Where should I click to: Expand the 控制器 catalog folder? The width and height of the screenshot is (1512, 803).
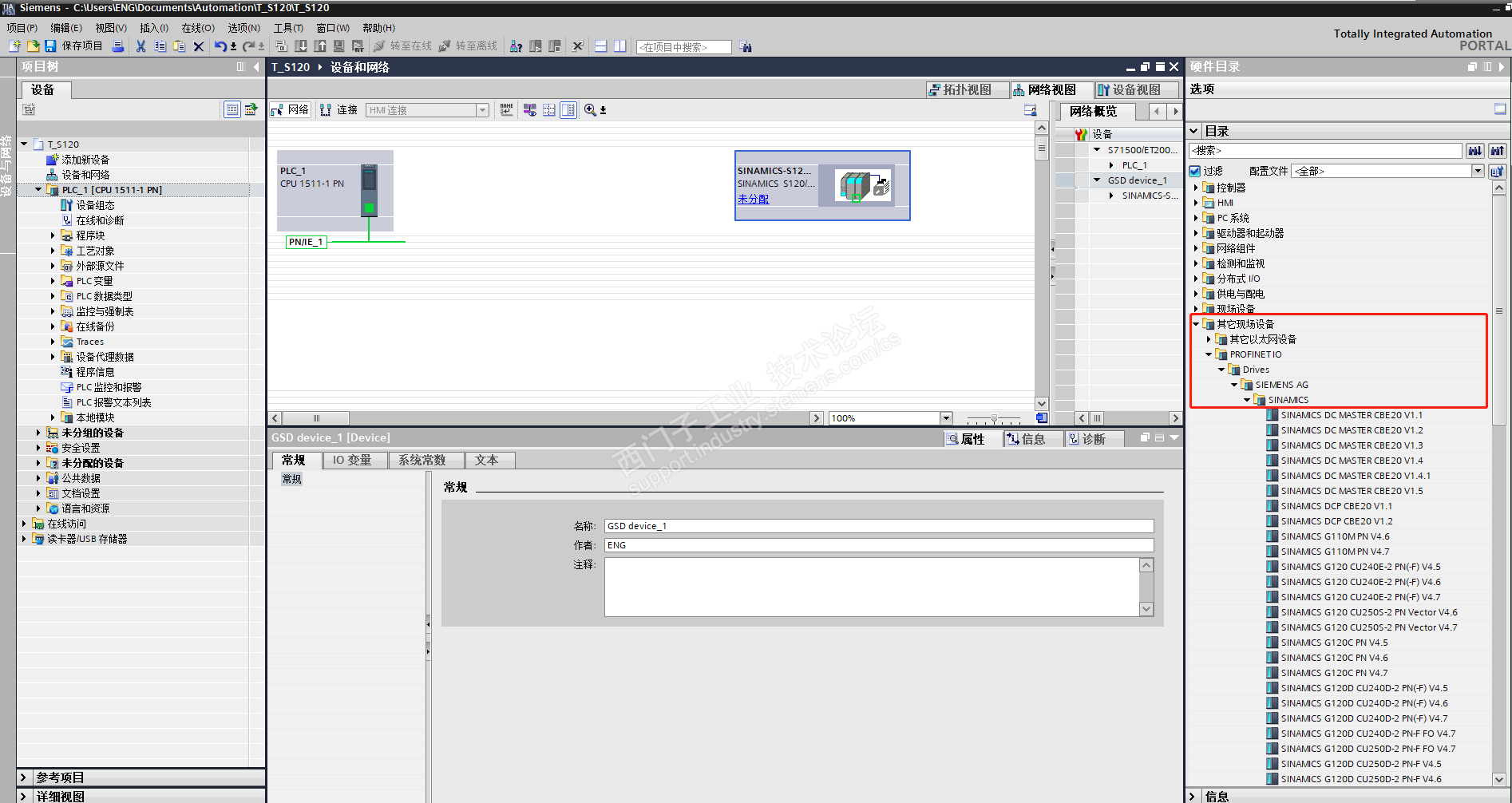[1196, 188]
